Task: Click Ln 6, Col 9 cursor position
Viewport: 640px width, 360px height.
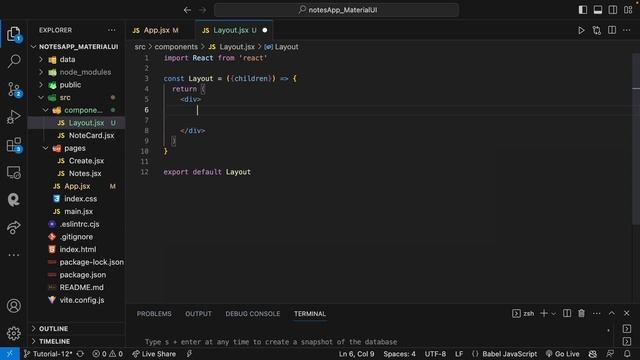Action: pyautogui.click(x=356, y=354)
